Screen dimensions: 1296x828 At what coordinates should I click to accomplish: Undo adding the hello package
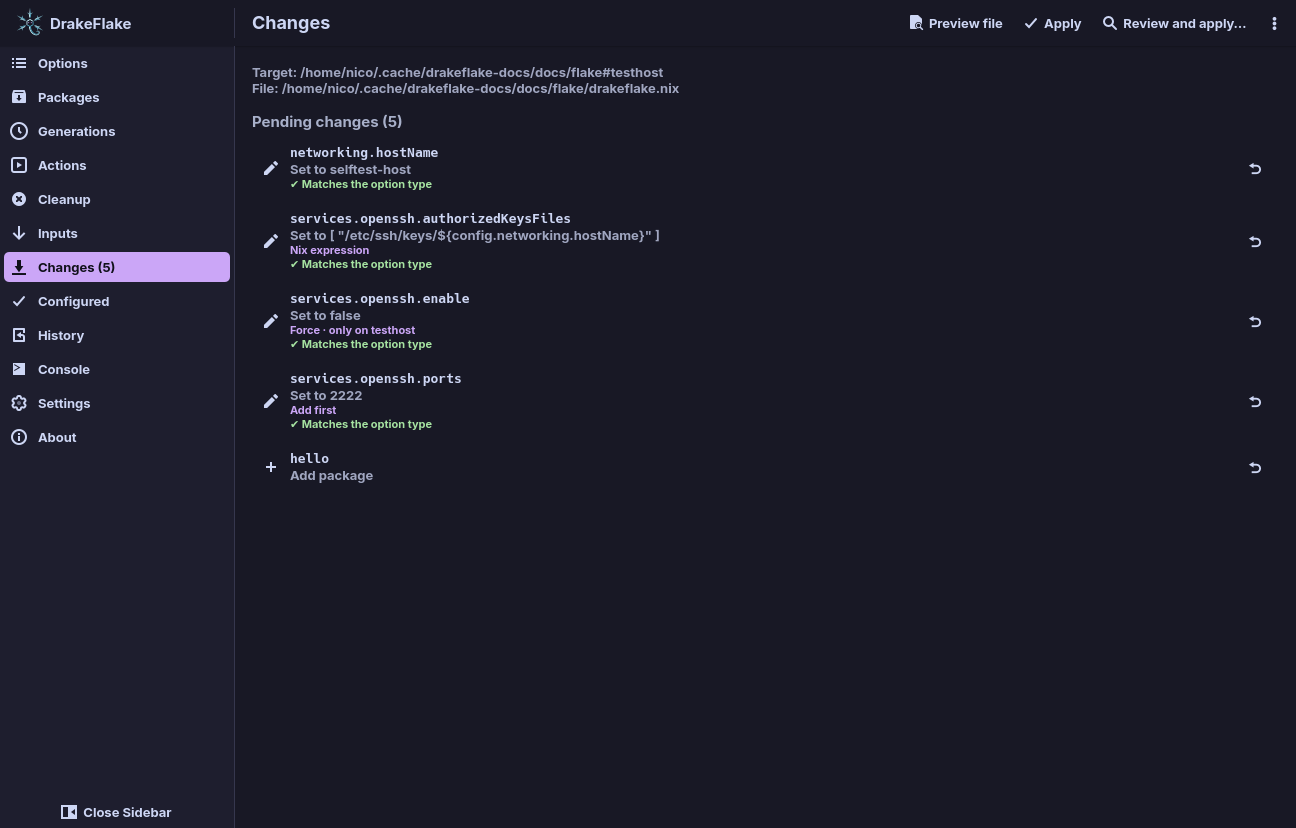coord(1255,467)
